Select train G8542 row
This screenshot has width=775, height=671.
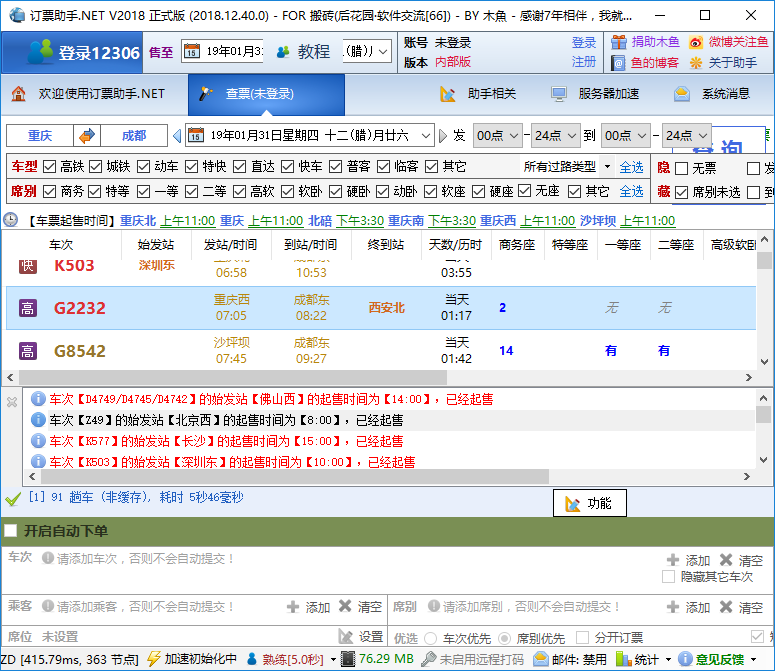click(381, 351)
